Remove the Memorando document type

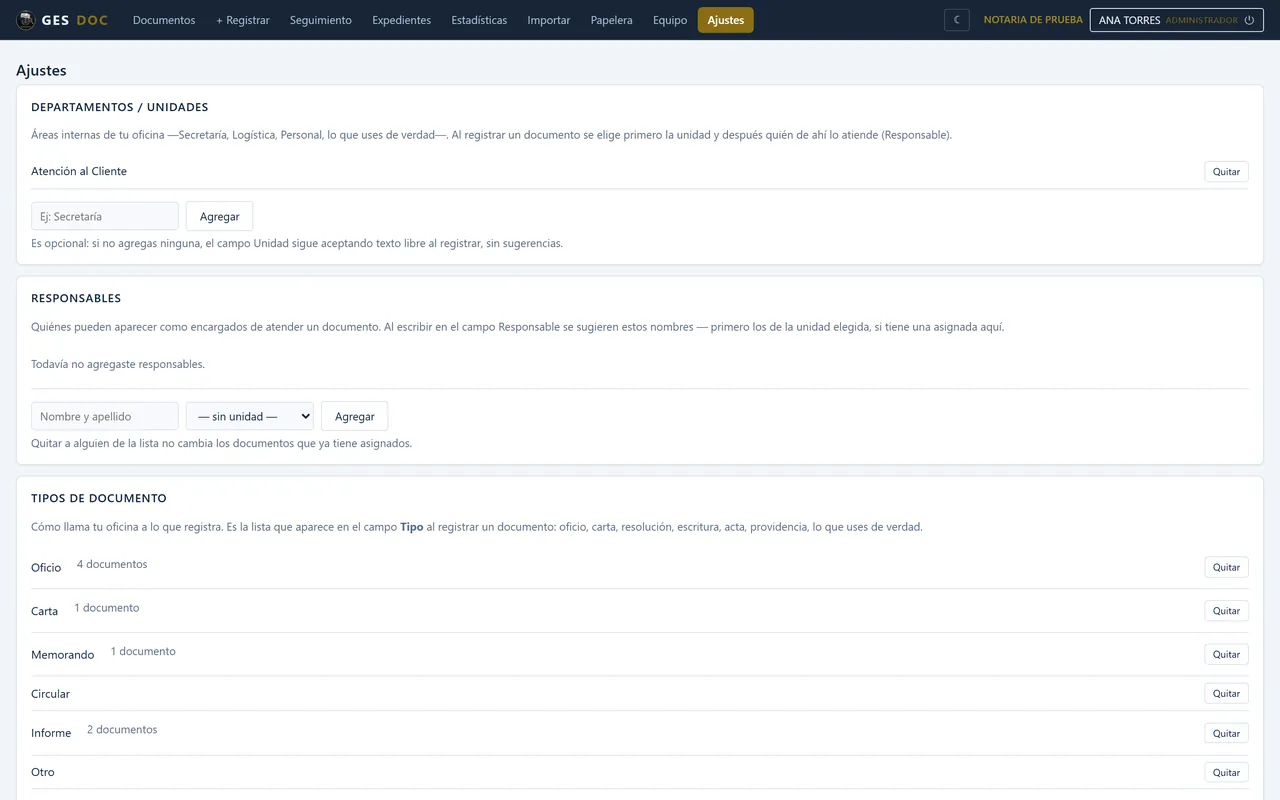[x=1226, y=654]
